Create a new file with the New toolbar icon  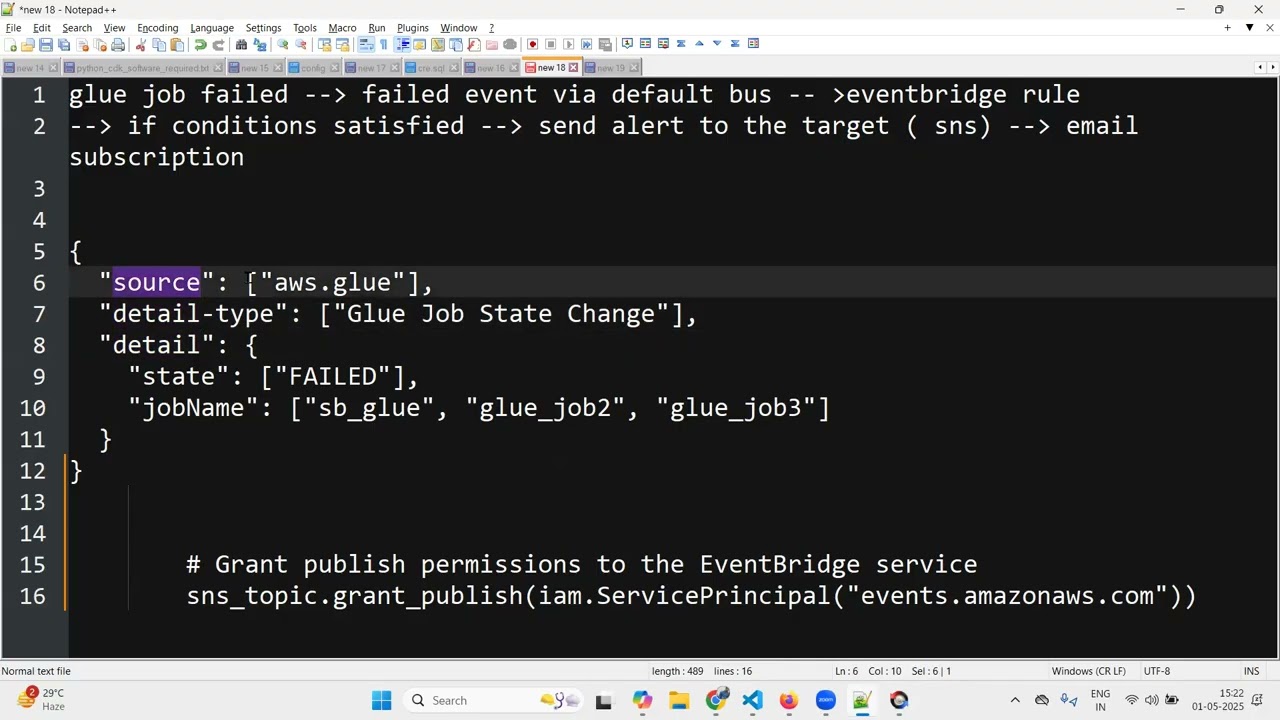pos(12,45)
